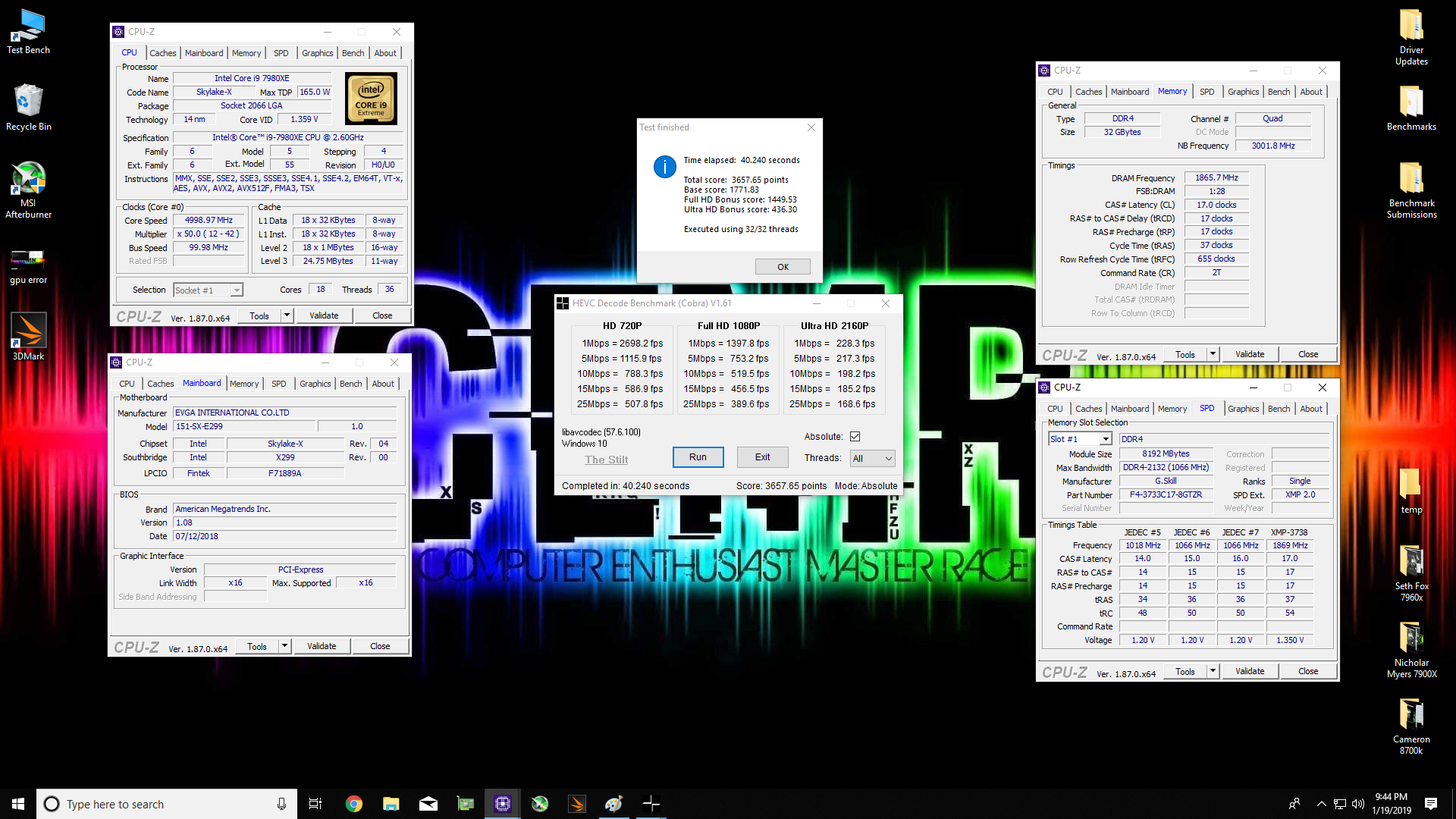This screenshot has width=1456, height=819.
Task: Click the Cortana microphone icon
Action: point(281,804)
